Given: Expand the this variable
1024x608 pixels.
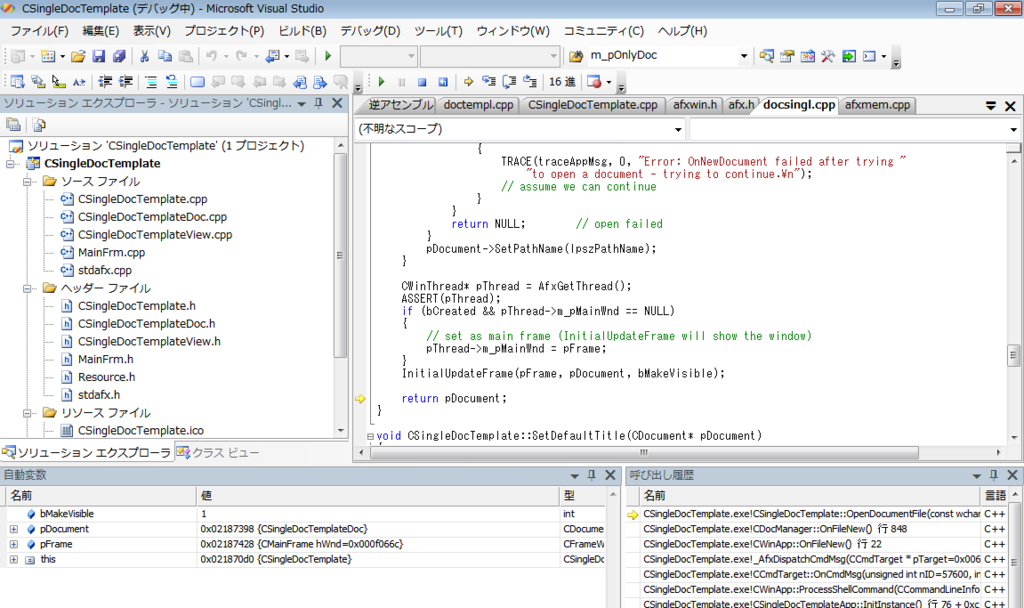Looking at the screenshot, I should coord(14,559).
